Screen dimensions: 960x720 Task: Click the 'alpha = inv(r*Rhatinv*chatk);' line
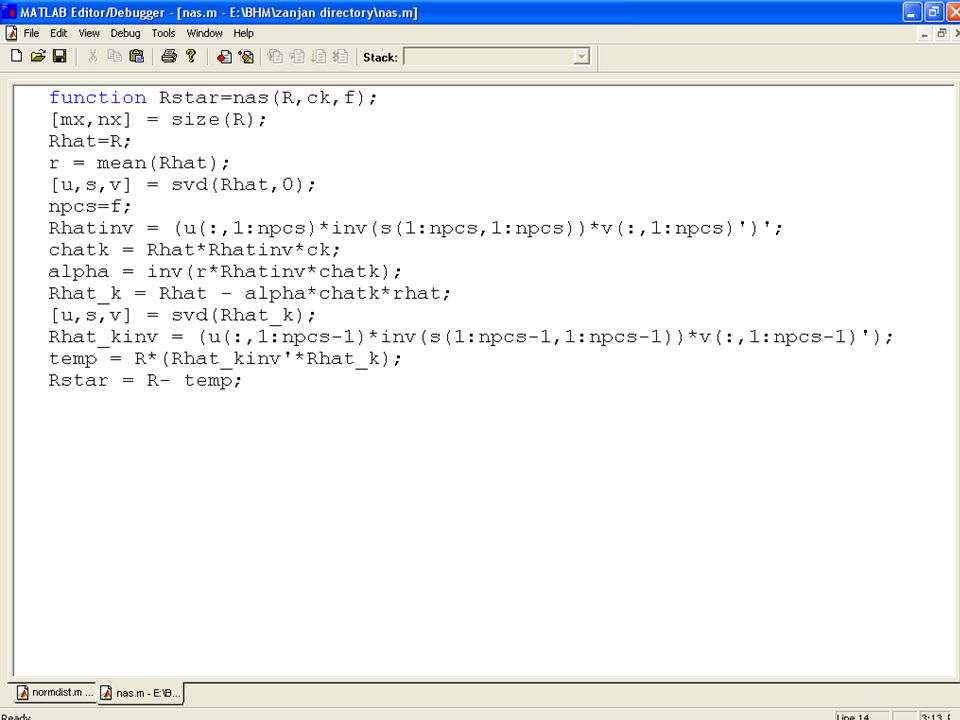[x=225, y=271]
